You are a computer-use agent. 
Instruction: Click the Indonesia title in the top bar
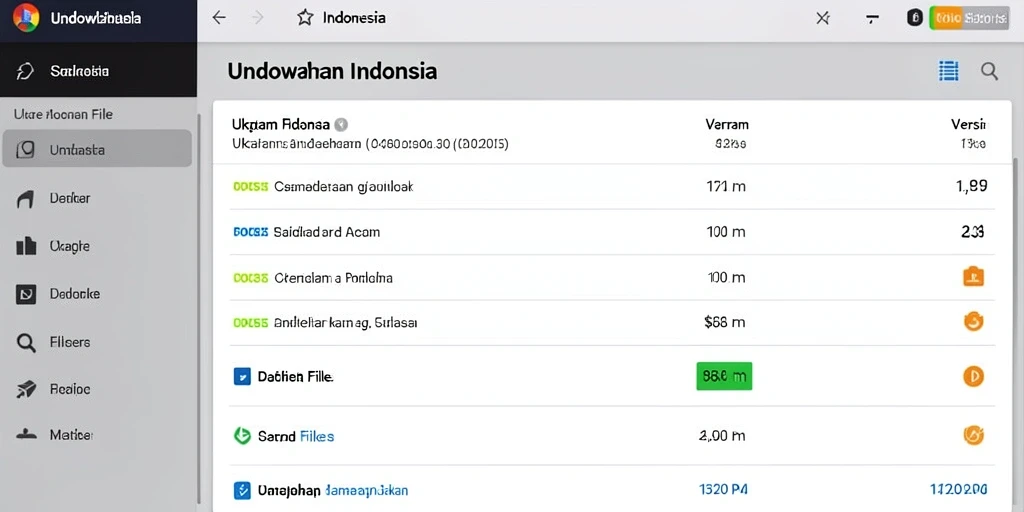tap(354, 18)
